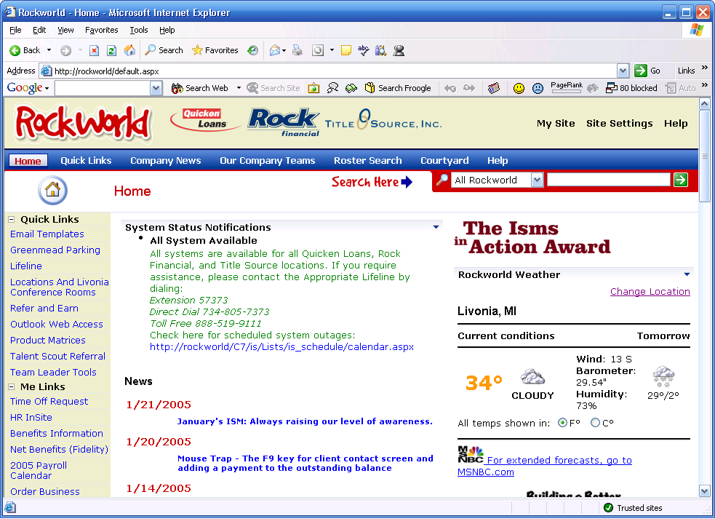Click the PageRank indicator
The width and height of the screenshot is (715, 519).
point(566,88)
